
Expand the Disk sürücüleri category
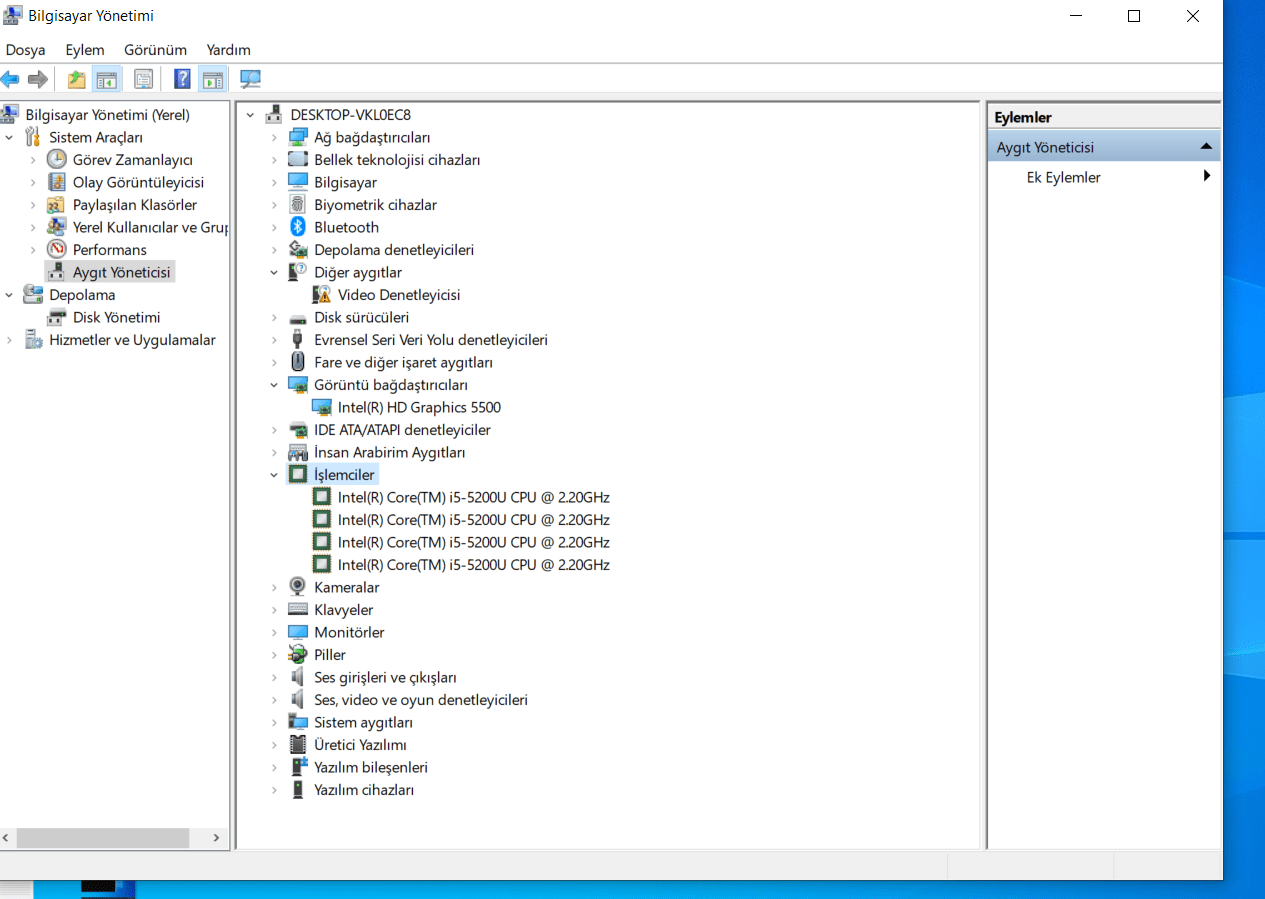[274, 317]
